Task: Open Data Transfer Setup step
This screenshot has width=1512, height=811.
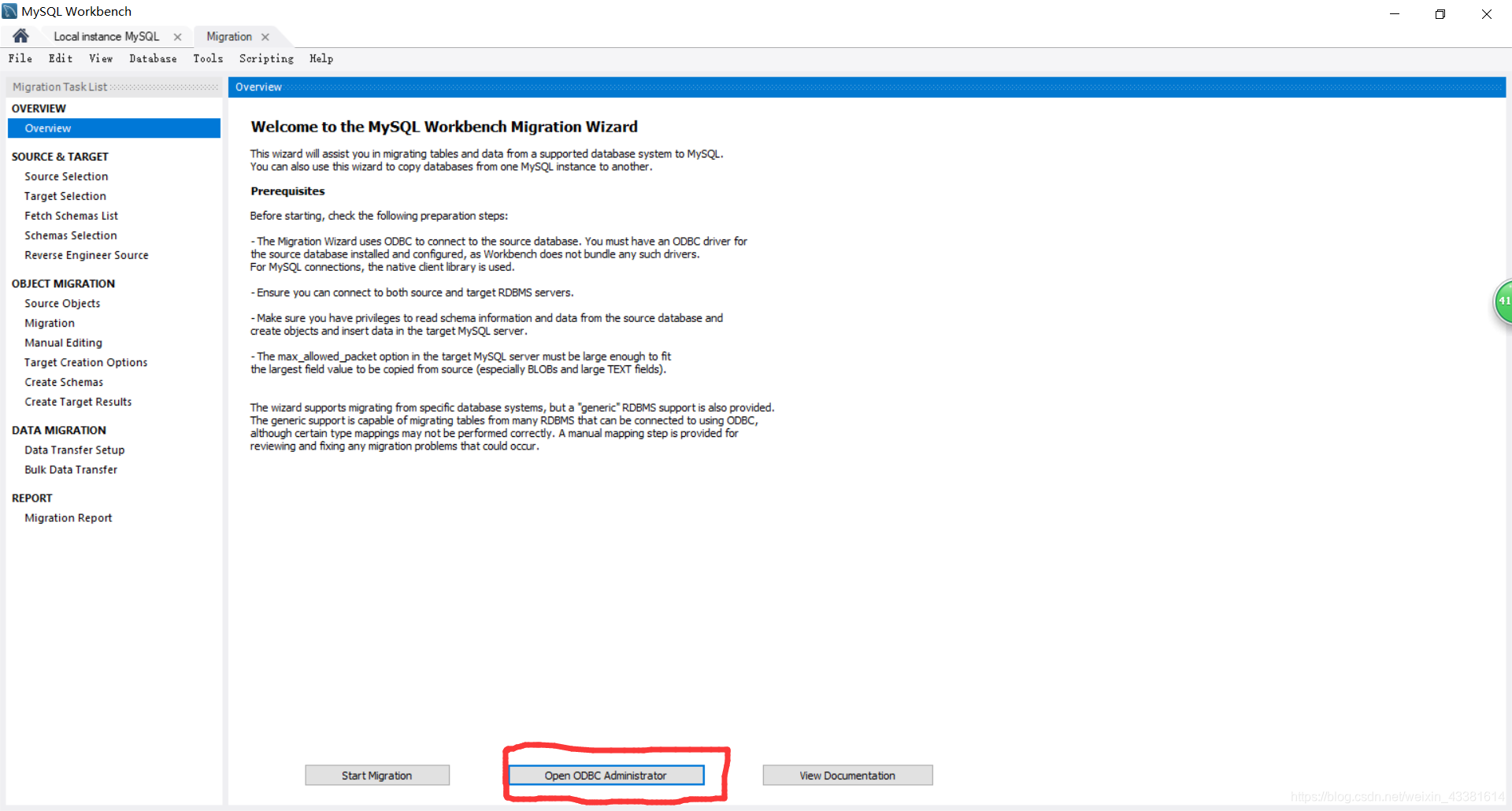Action: tap(75, 450)
